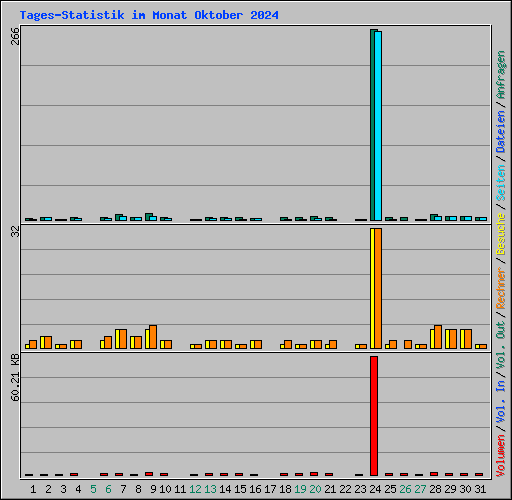Click the 'Volumen' legend label
Viewport: 512px width, 500px height.
click(500, 456)
